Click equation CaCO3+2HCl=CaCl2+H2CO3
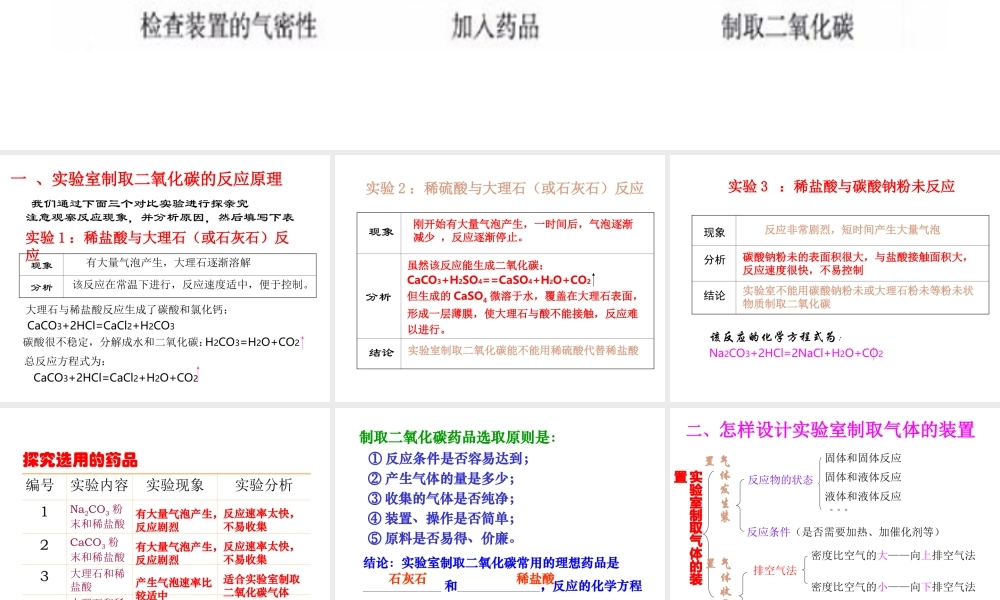 click(101, 325)
